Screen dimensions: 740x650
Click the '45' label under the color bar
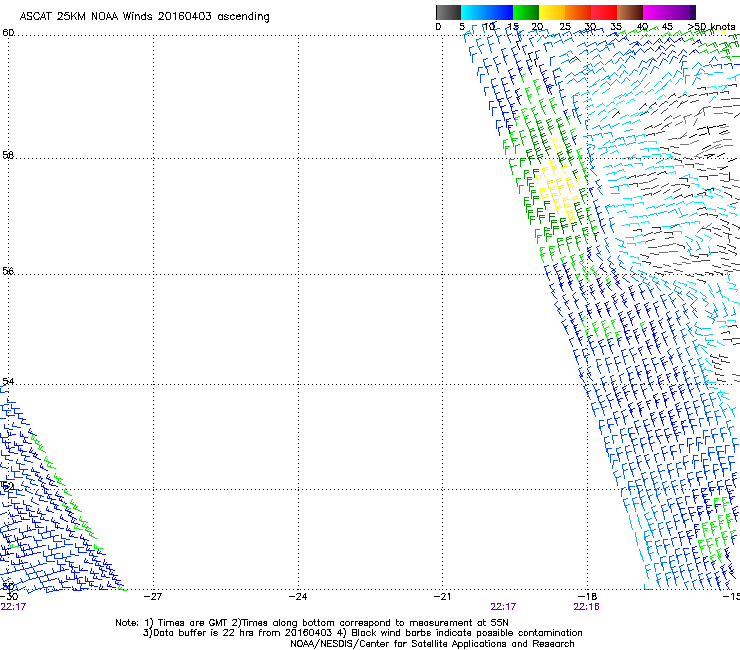click(667, 27)
